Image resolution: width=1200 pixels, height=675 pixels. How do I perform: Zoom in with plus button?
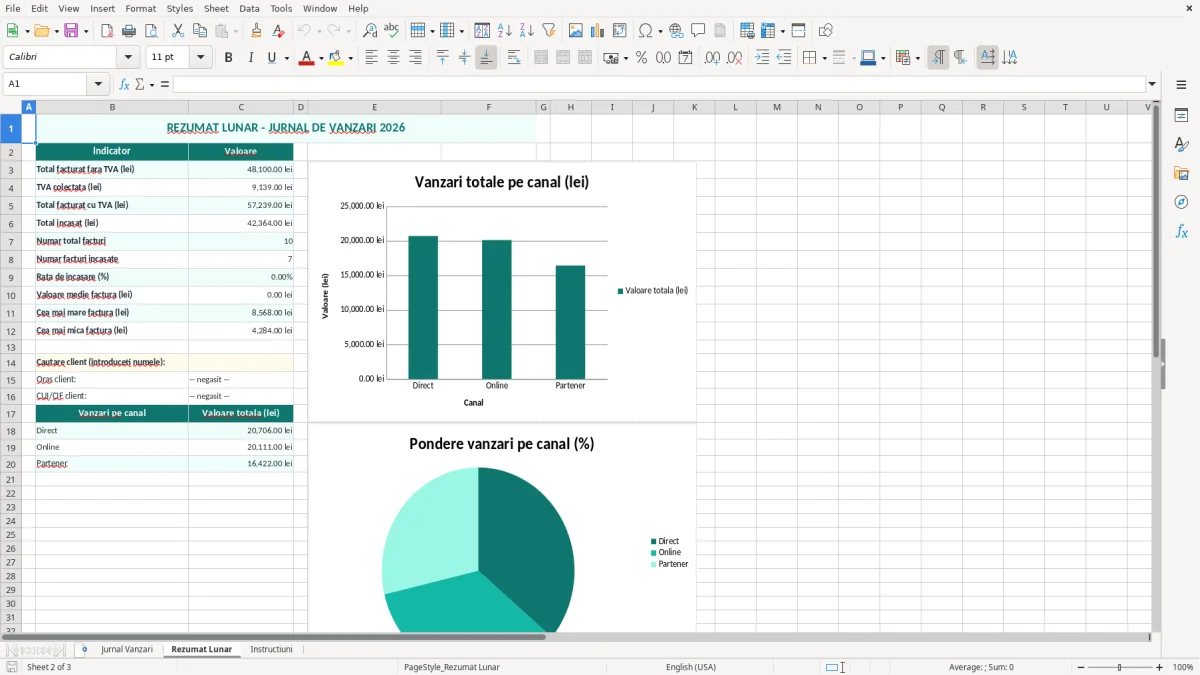(x=1160, y=667)
